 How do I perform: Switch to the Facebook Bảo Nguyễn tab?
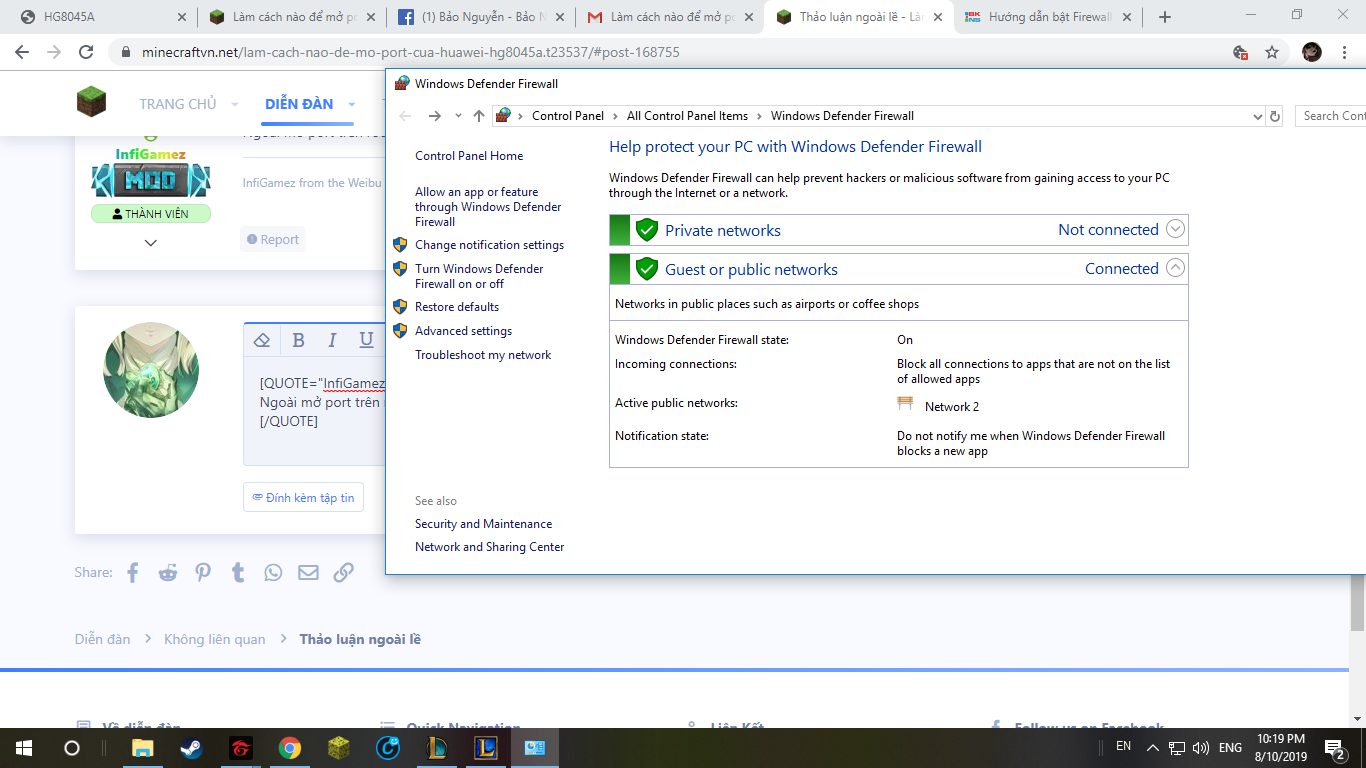pyautogui.click(x=480, y=17)
